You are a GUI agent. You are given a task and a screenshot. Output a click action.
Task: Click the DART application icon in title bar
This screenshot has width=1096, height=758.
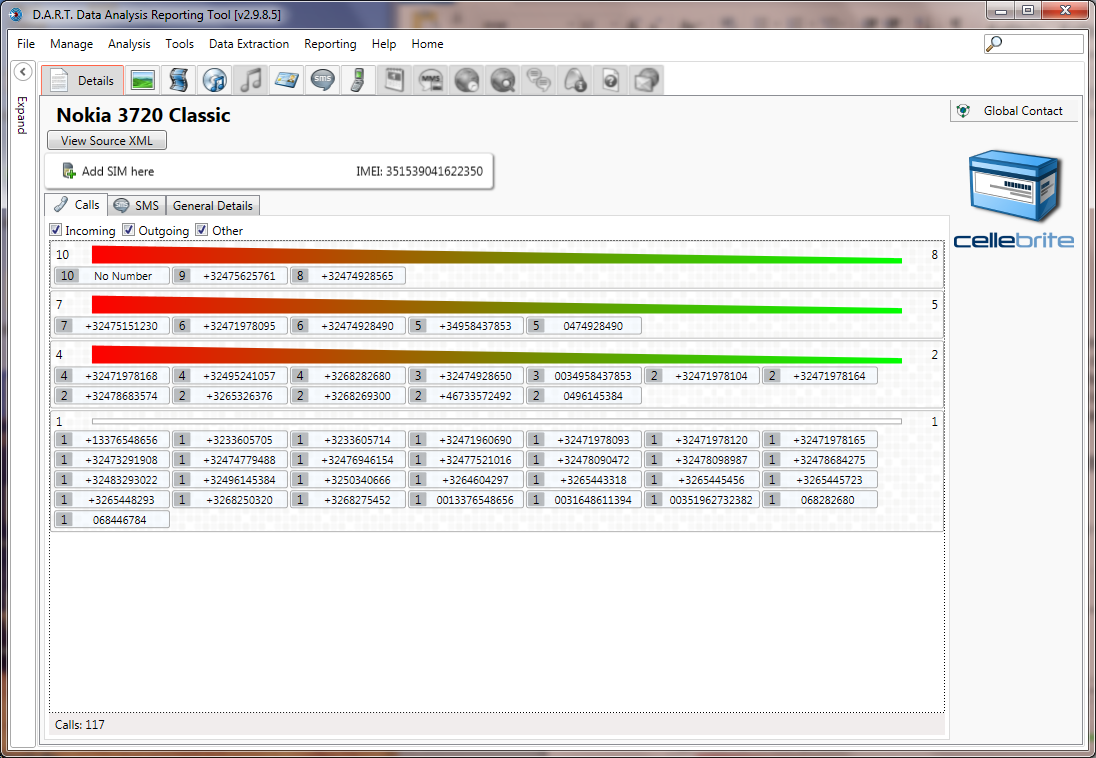(x=15, y=14)
